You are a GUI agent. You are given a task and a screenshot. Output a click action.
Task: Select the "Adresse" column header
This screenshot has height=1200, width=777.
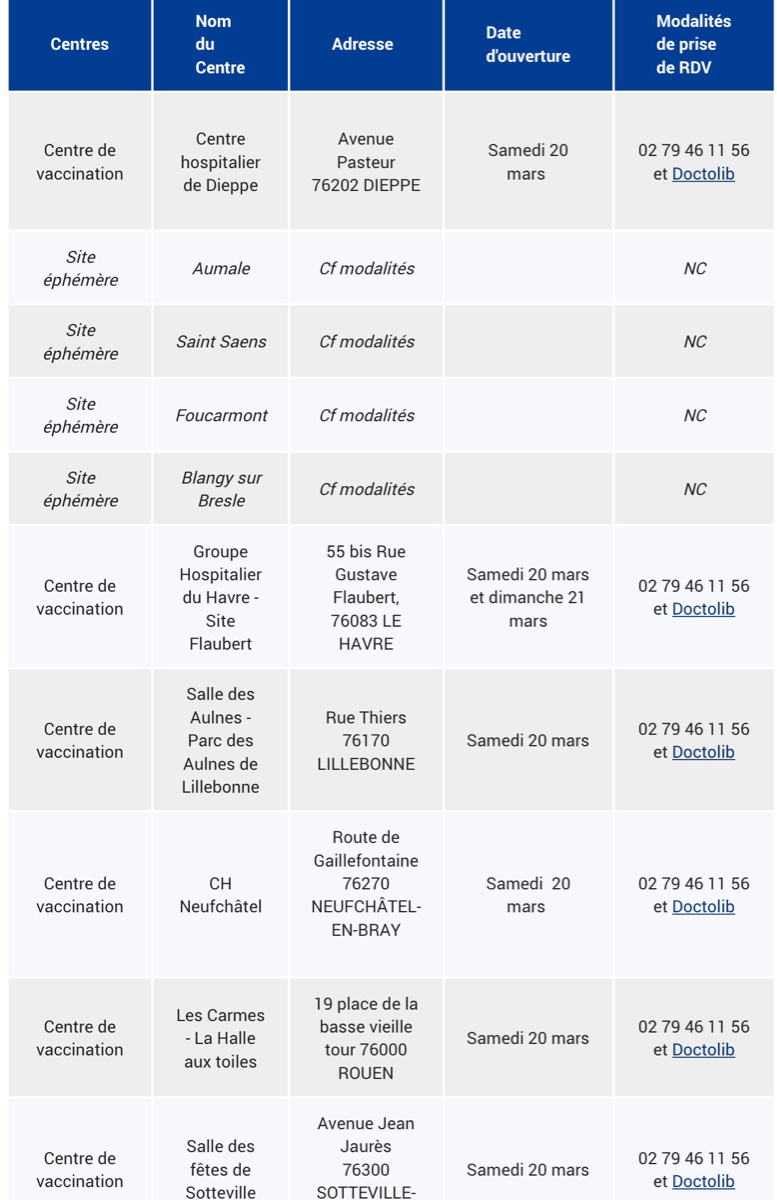362,44
